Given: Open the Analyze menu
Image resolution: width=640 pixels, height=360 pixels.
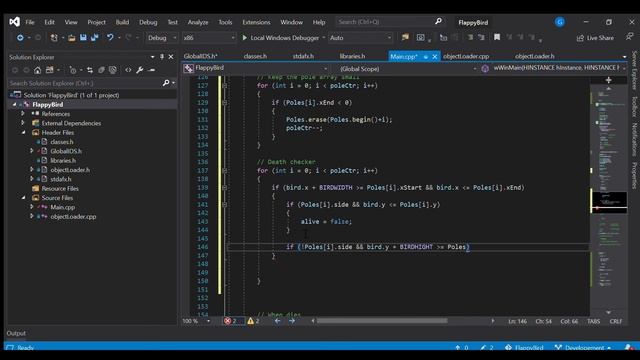Looking at the screenshot, I should [198, 22].
